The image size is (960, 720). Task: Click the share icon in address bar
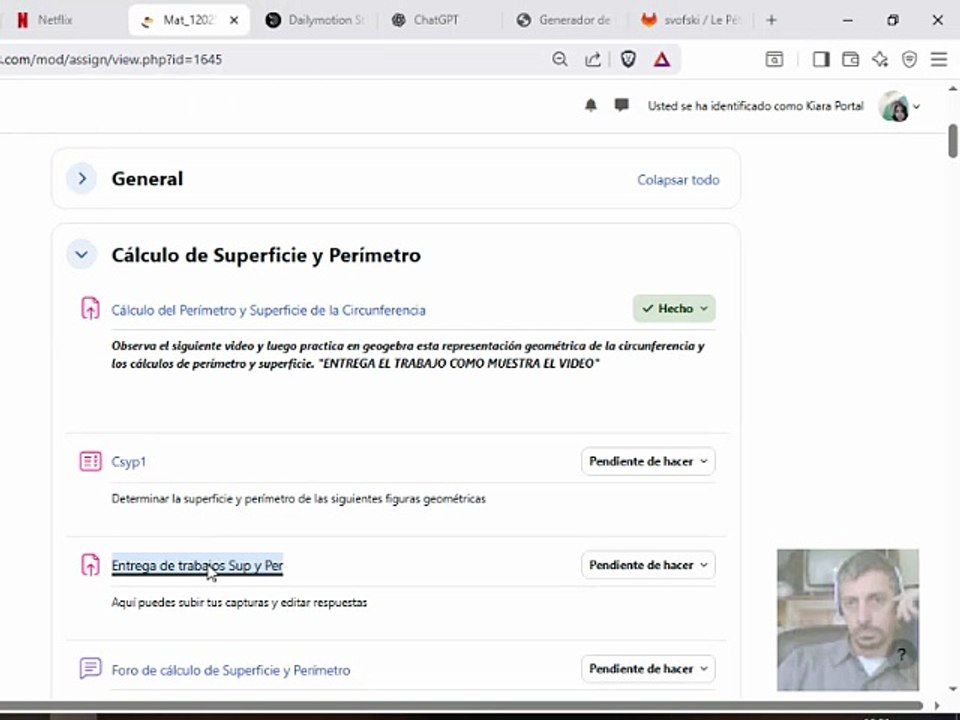point(593,59)
